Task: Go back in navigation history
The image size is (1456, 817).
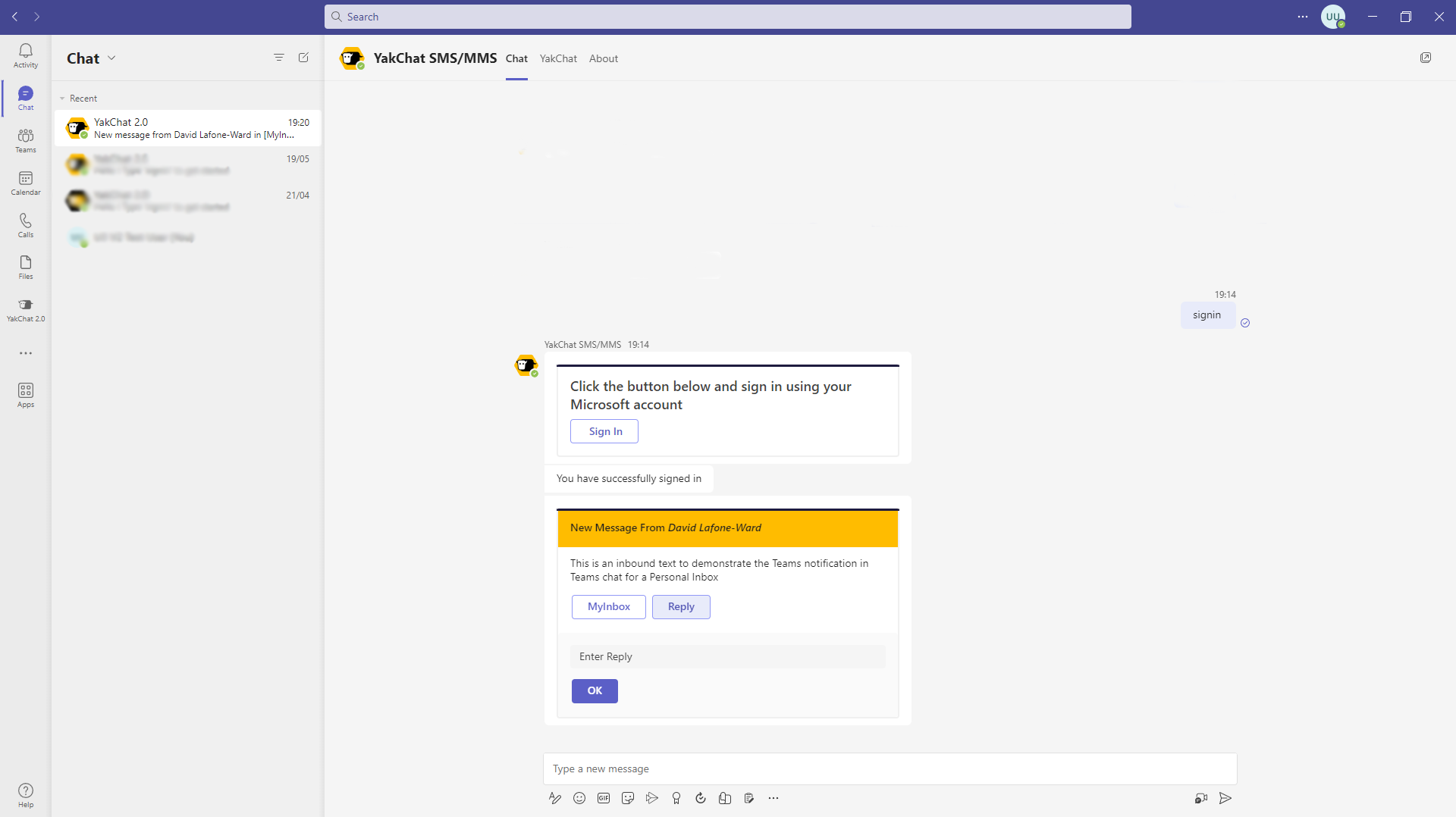Action: [x=15, y=17]
